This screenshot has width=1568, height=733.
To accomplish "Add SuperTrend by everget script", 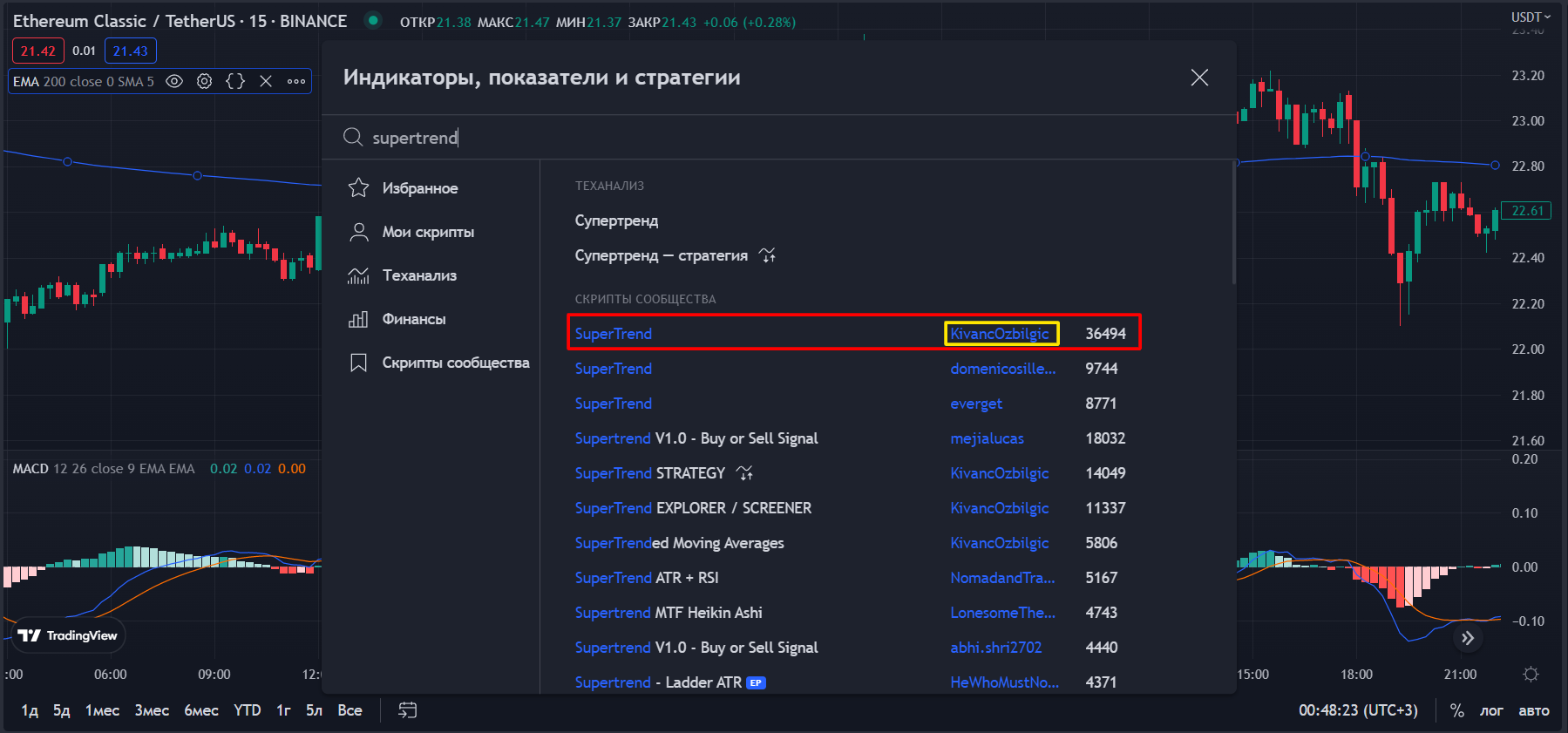I will 613,404.
